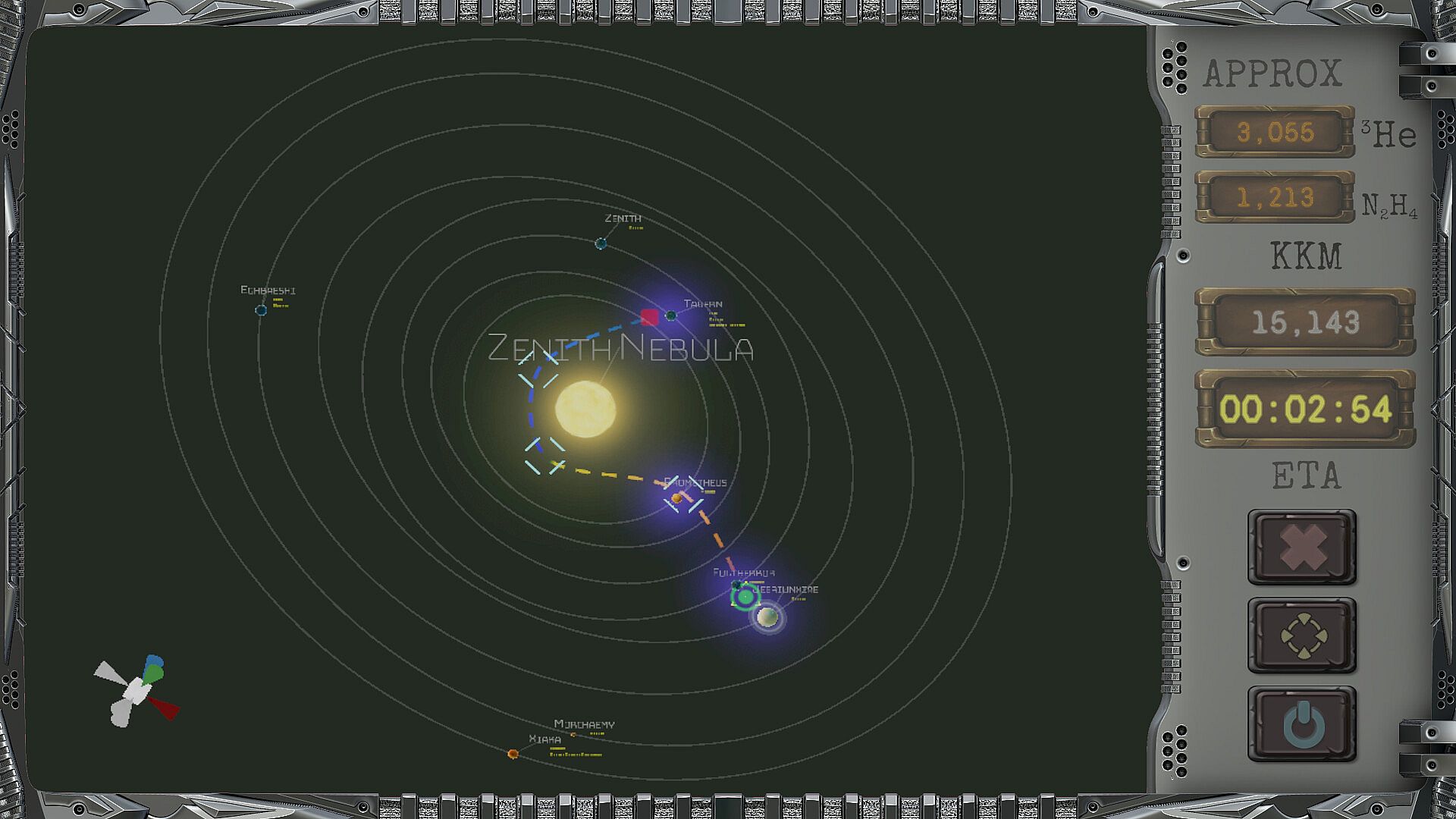Image resolution: width=1456 pixels, height=819 pixels.
Task: Click the green ringed ship marker
Action: 745,598
